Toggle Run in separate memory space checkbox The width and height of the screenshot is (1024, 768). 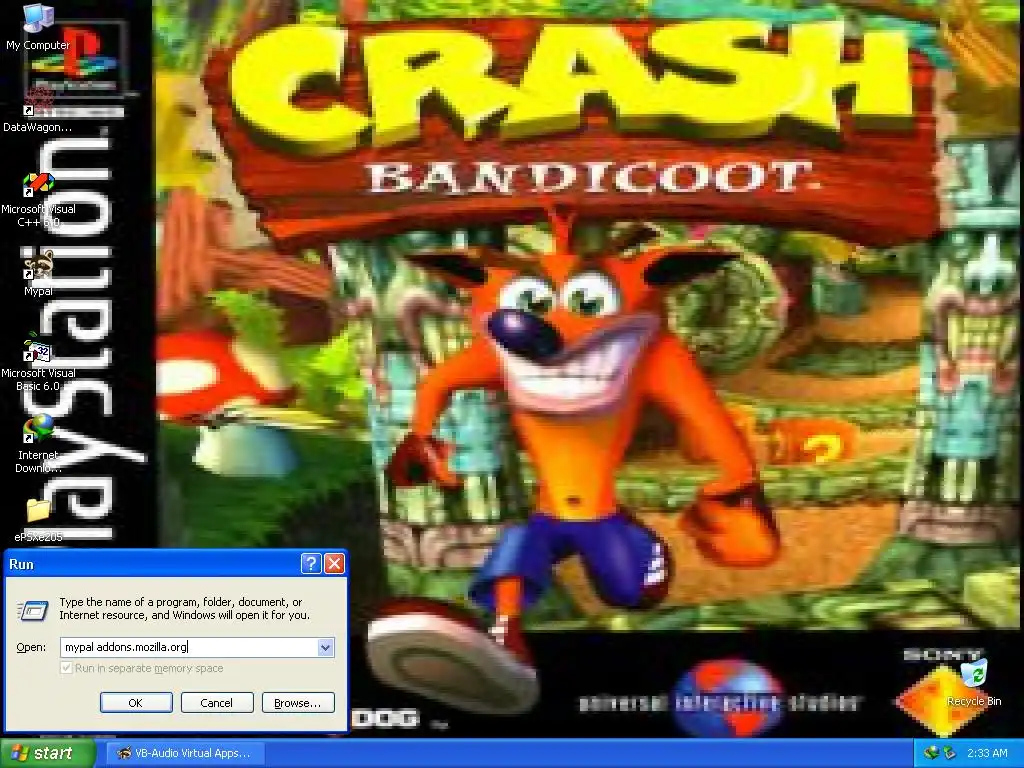point(66,668)
